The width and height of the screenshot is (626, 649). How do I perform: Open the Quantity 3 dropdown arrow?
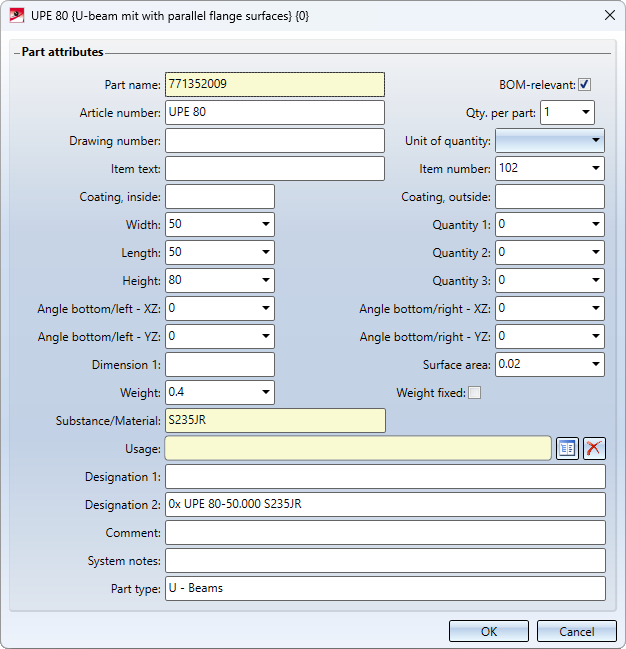point(595,280)
